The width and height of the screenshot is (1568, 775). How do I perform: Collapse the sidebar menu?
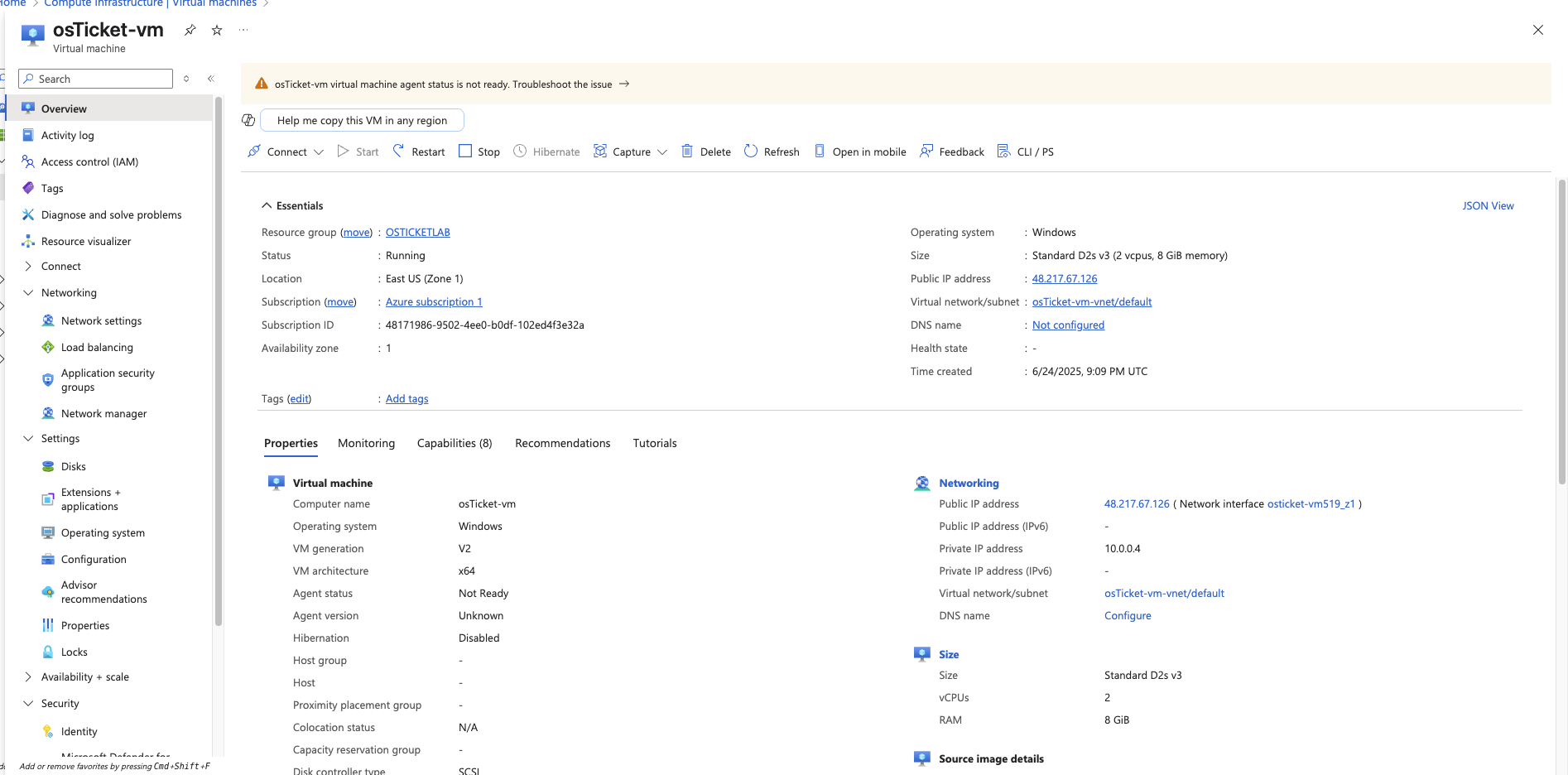(211, 79)
